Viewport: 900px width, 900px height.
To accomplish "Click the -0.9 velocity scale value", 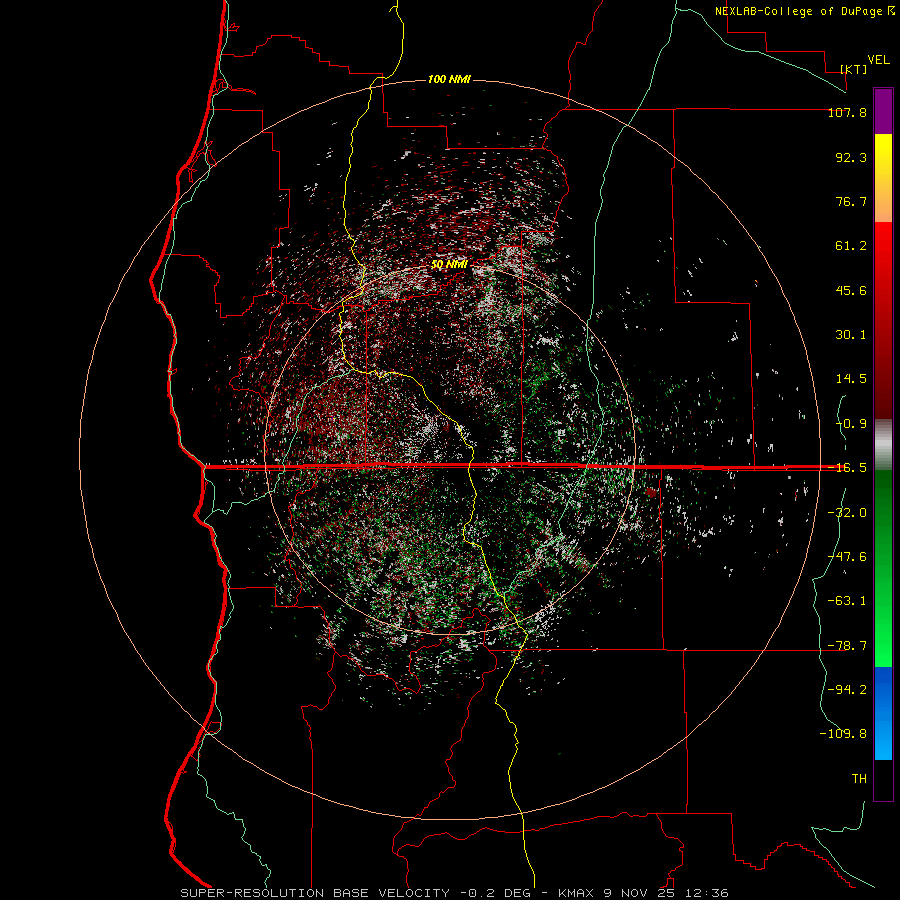I will [x=851, y=424].
